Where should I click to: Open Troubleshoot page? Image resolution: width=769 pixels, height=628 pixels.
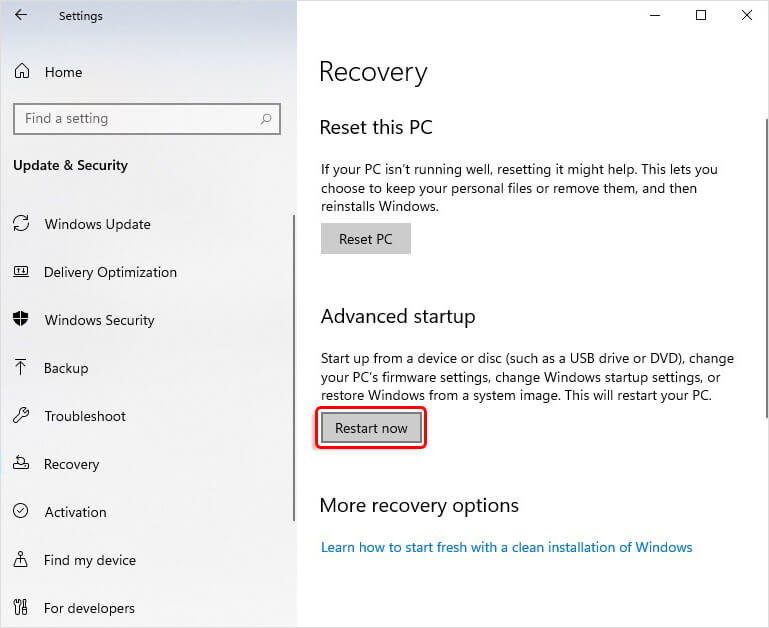coord(85,416)
